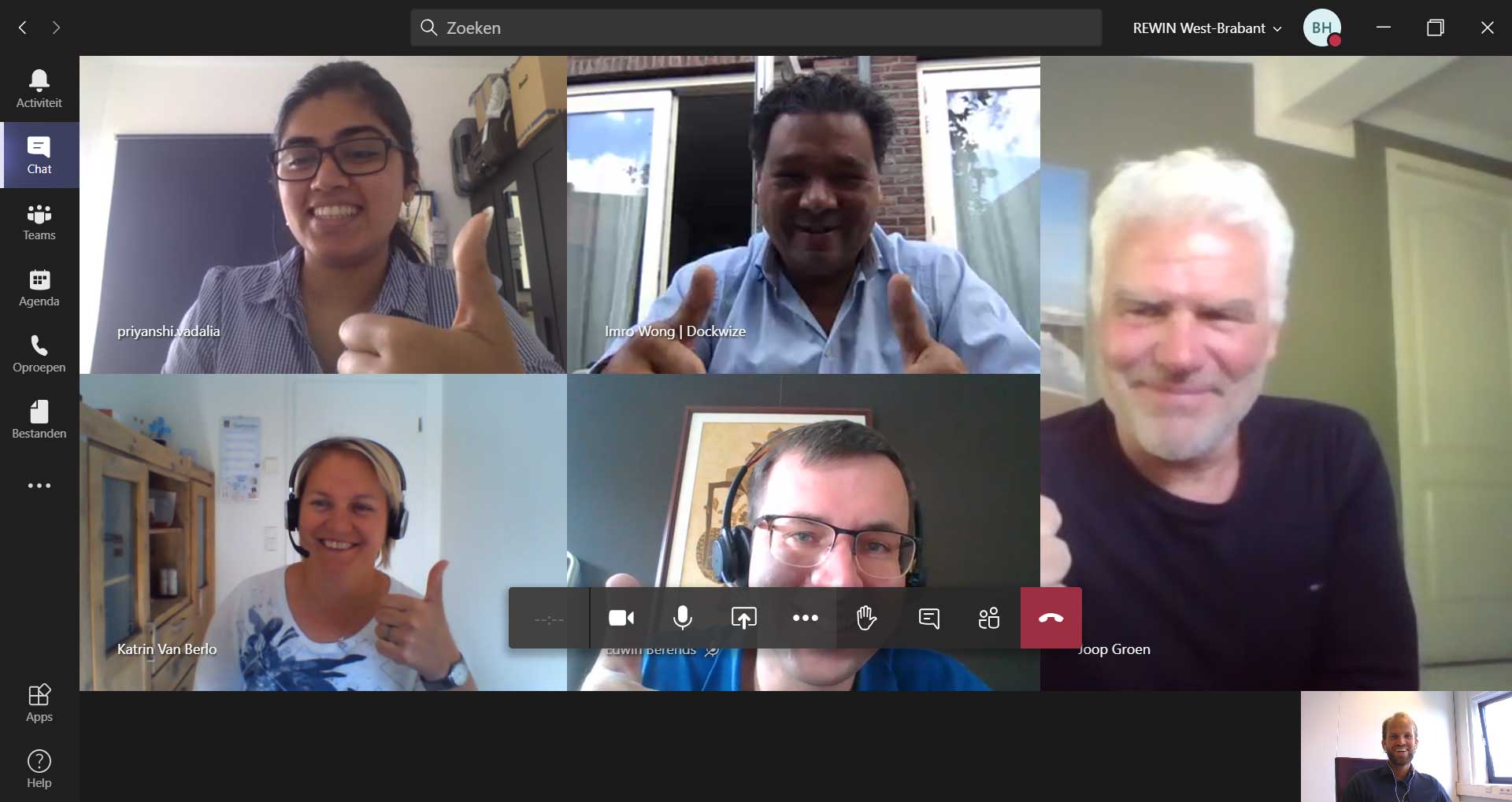Viewport: 1512px width, 802px height.
Task: Open Bestanden files section
Action: 39,420
